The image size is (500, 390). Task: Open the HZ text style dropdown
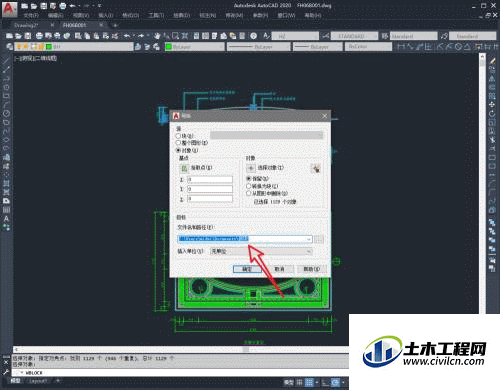pyautogui.click(x=295, y=36)
